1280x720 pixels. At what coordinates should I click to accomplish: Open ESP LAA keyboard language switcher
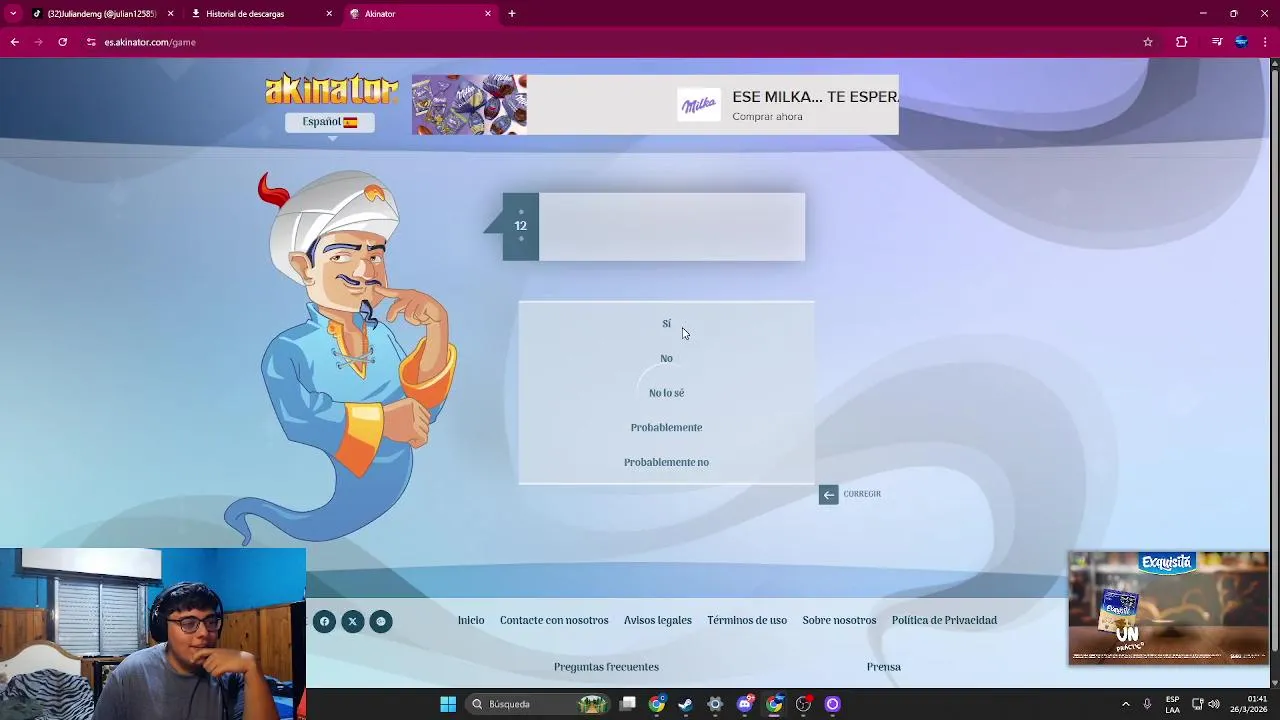tap(1172, 704)
